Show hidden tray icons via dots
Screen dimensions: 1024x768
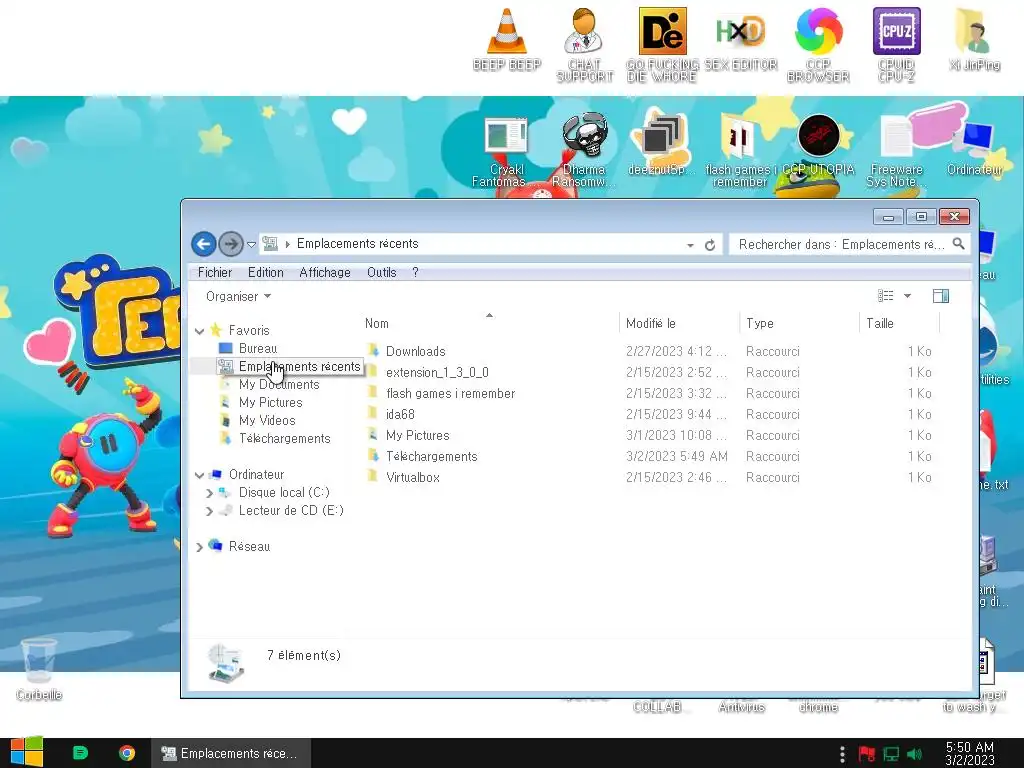pos(842,754)
